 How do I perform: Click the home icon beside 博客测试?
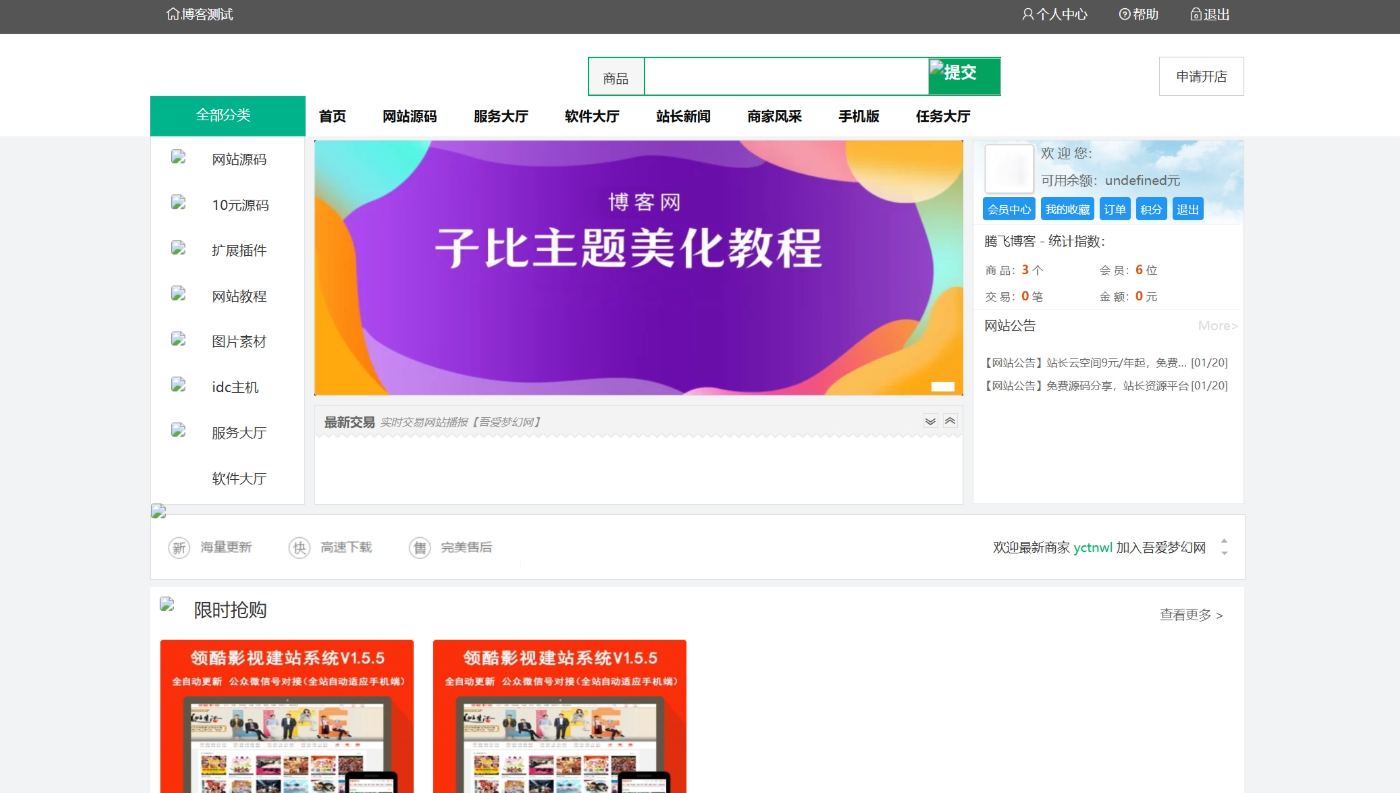coord(173,14)
